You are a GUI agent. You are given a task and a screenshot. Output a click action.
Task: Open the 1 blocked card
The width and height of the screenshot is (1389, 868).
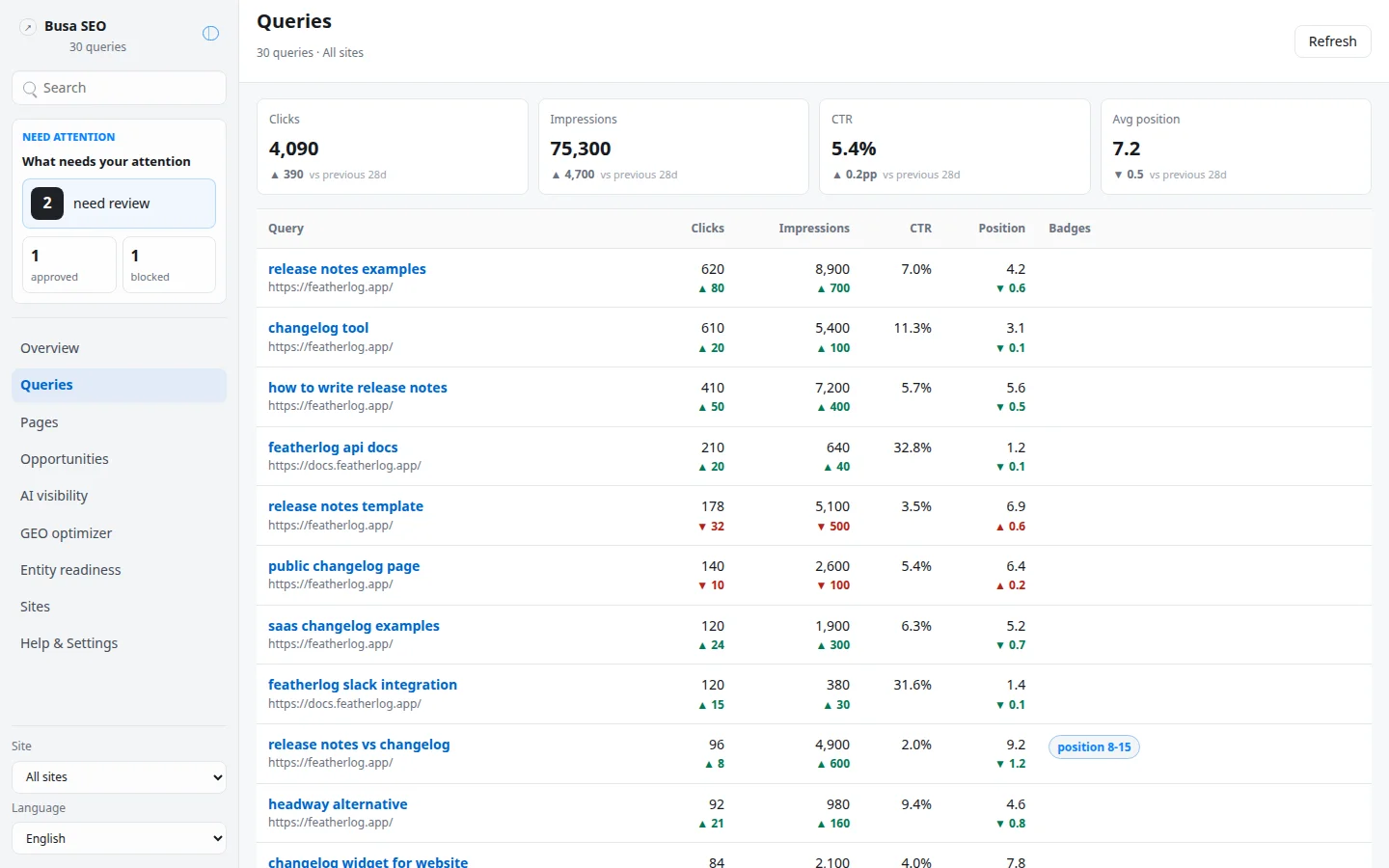(169, 265)
